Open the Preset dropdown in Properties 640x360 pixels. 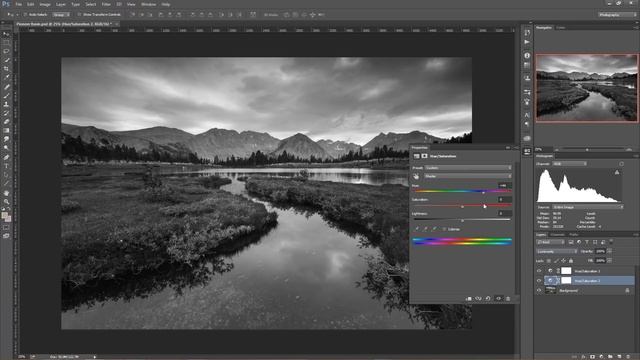[468, 168]
